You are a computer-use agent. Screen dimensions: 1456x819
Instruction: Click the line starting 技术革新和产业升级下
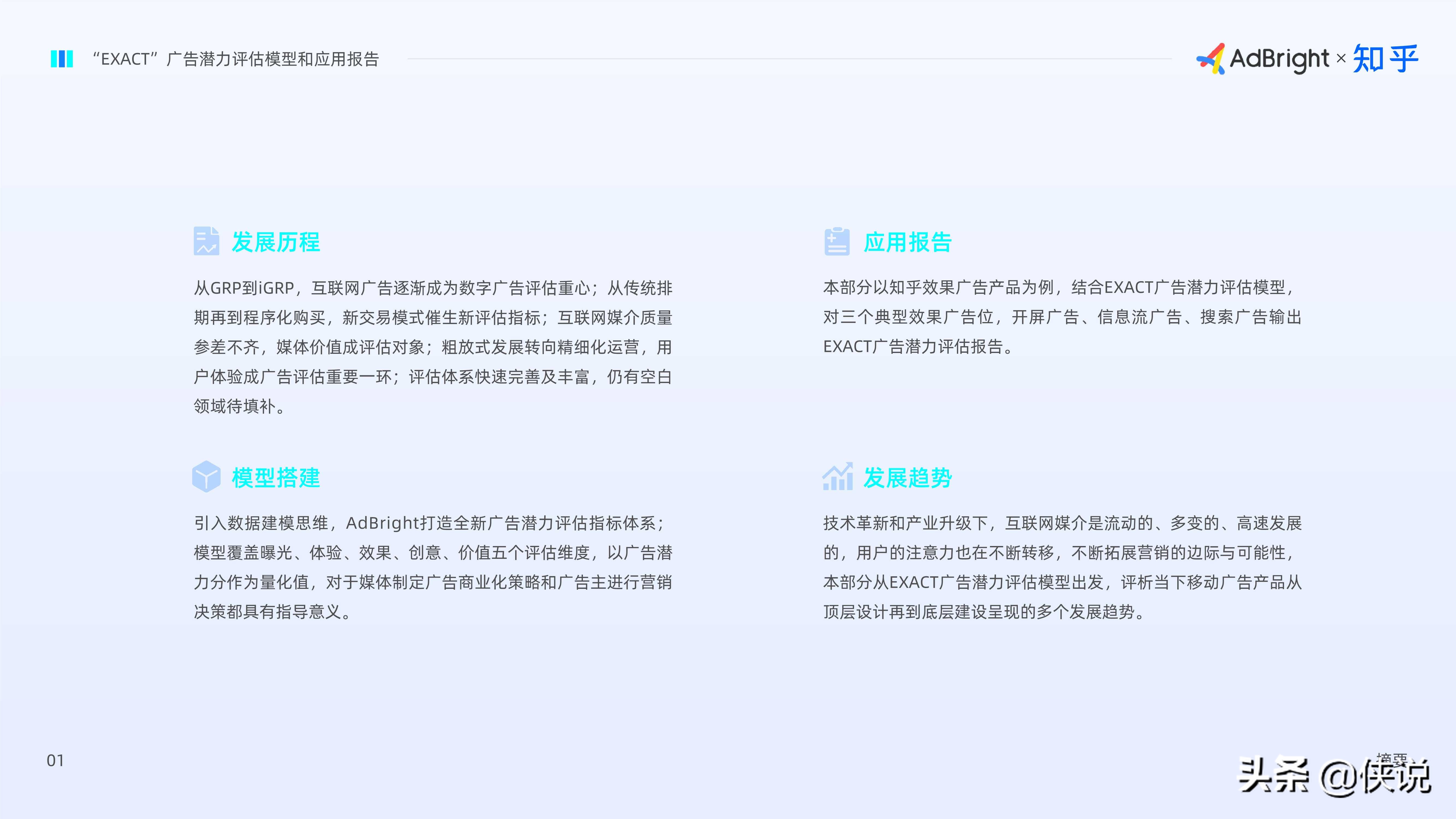pos(1063,523)
